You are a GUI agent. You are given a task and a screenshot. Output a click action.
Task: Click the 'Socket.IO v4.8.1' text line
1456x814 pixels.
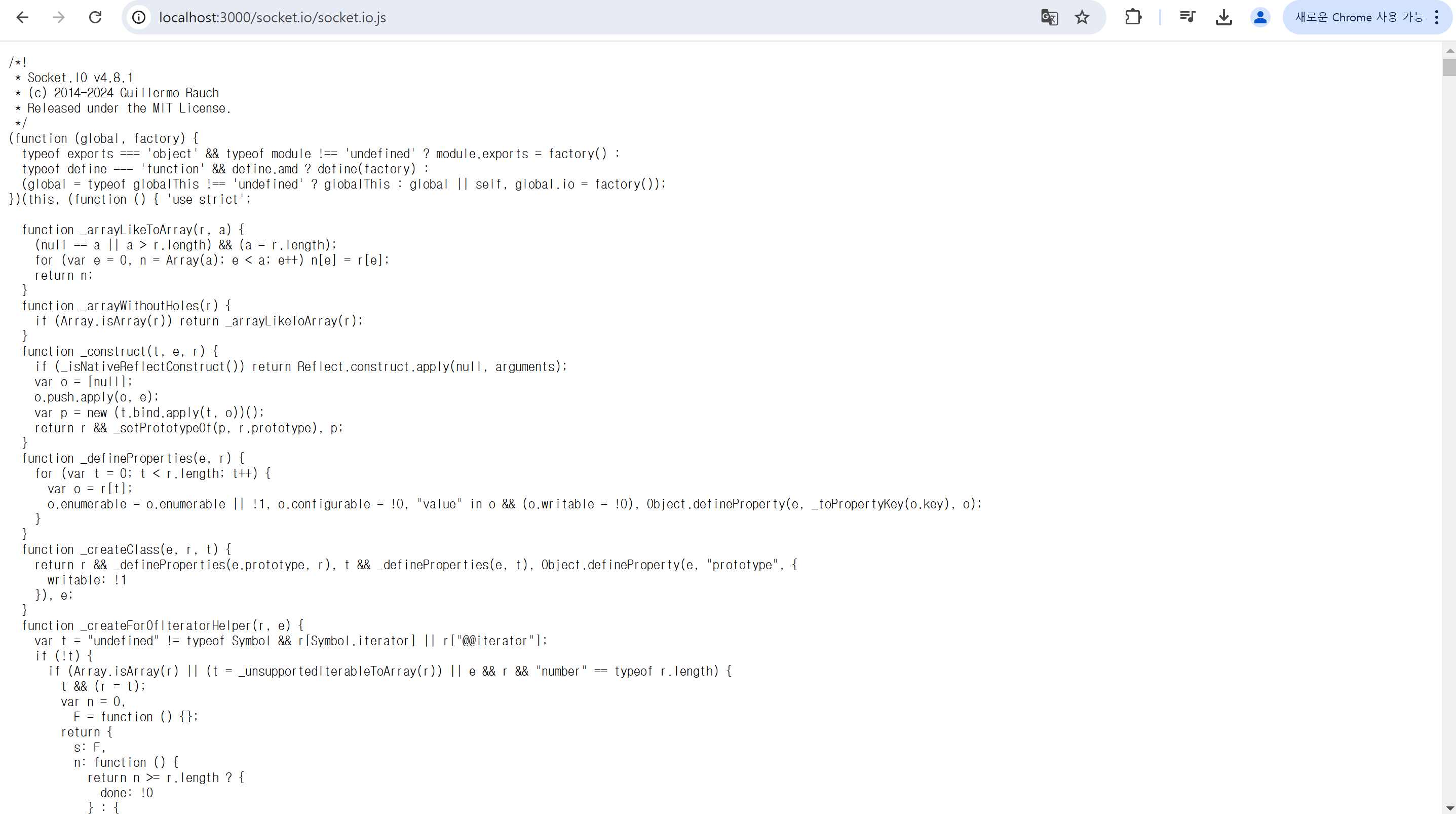tap(80, 78)
